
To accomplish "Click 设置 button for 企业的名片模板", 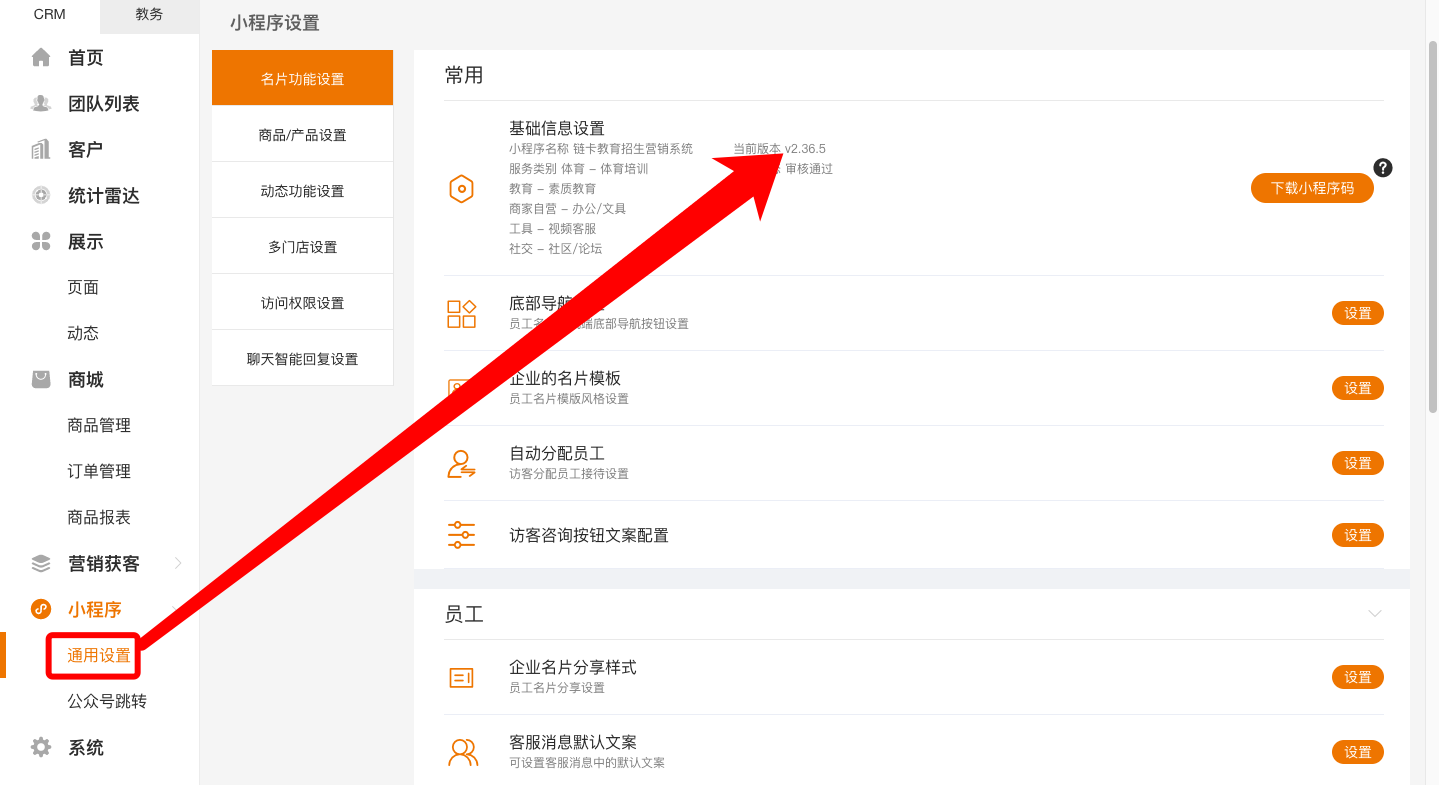I will (x=1357, y=388).
